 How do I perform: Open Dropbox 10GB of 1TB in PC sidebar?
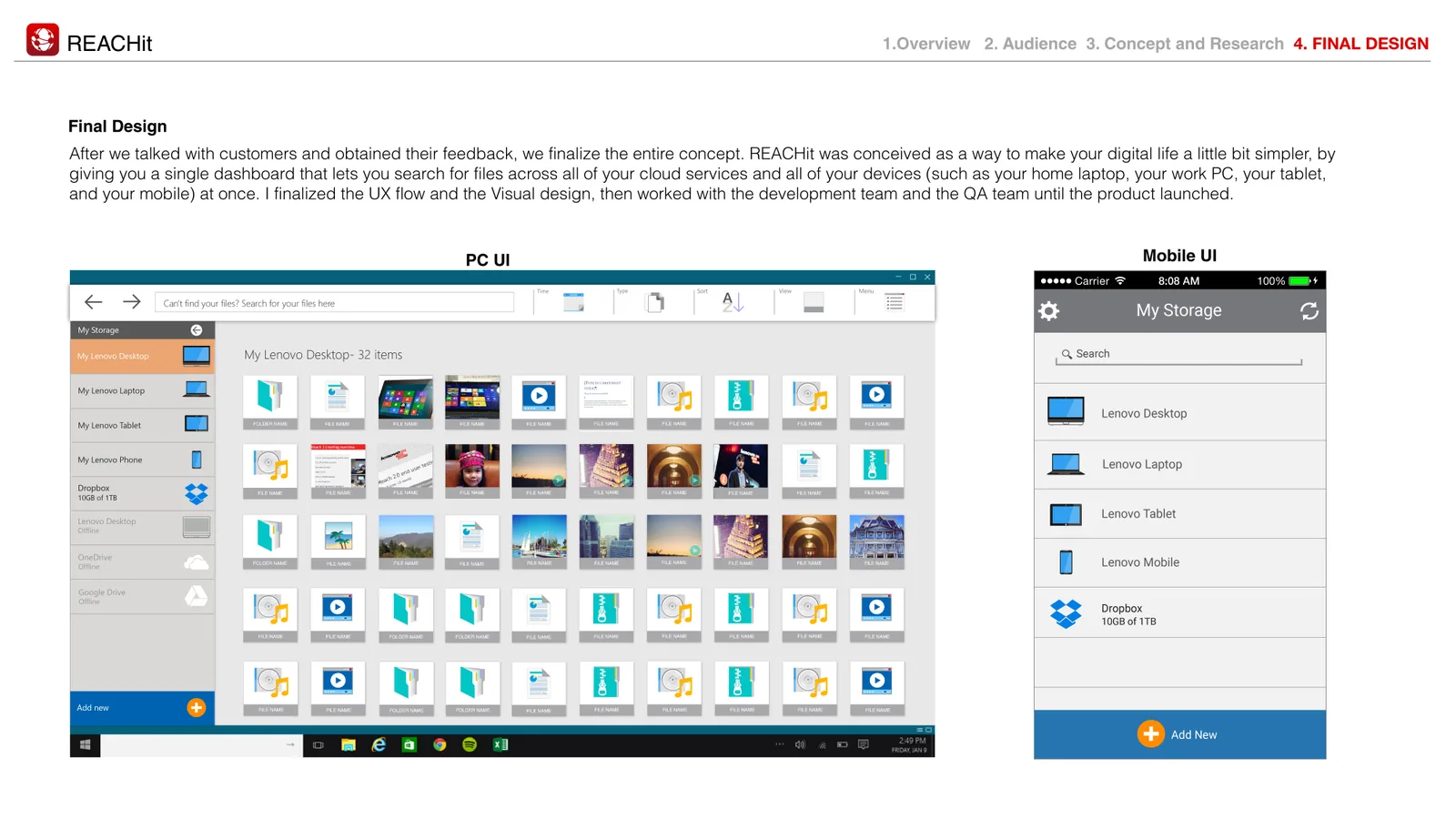[143, 493]
